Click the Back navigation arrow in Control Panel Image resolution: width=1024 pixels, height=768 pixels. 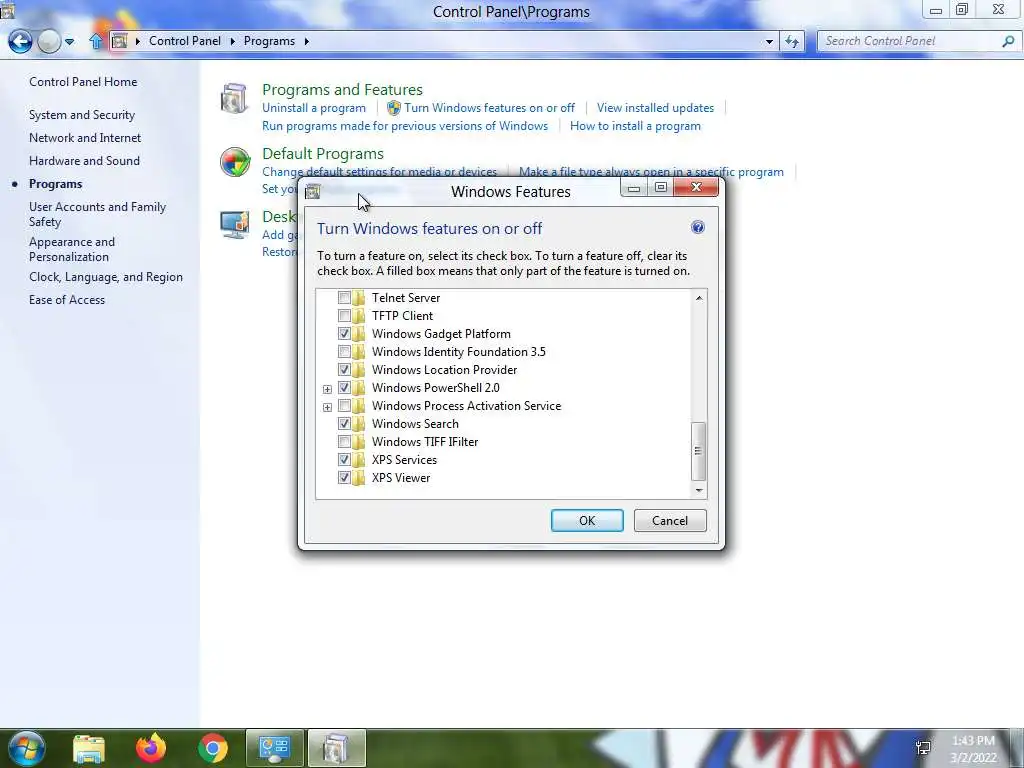[x=20, y=41]
